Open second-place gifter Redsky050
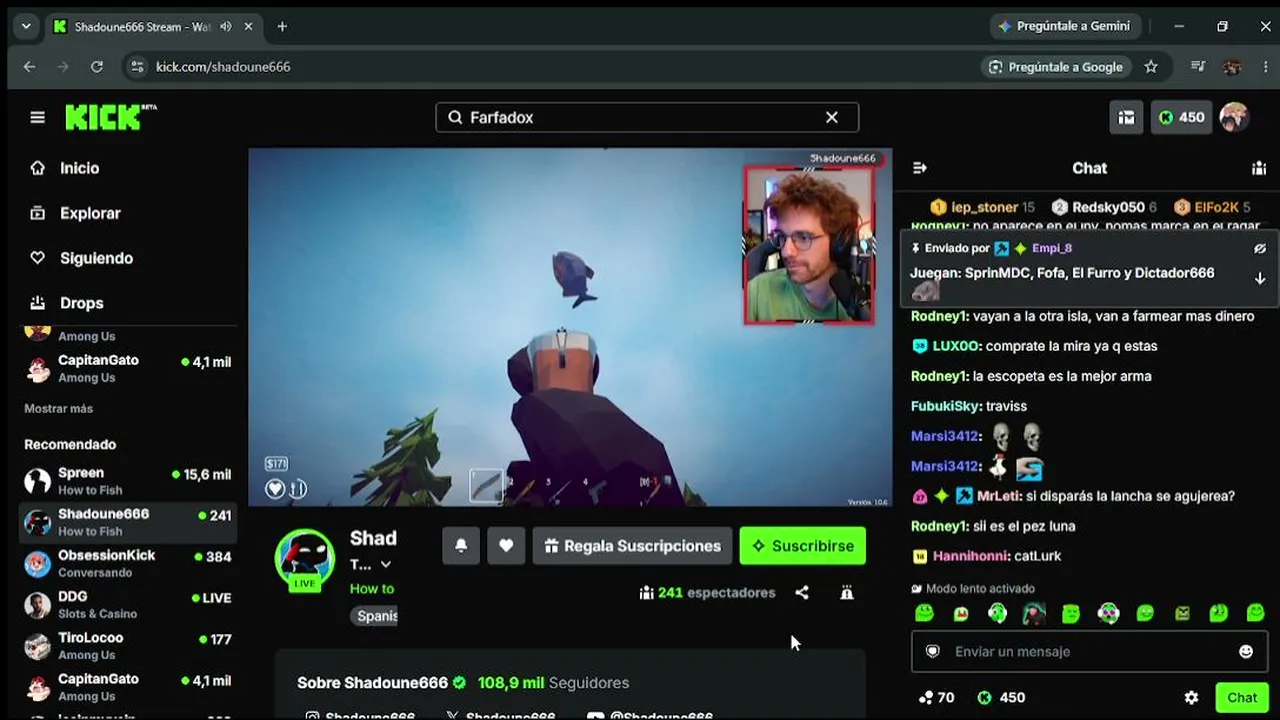1280x720 pixels. 1104,207
